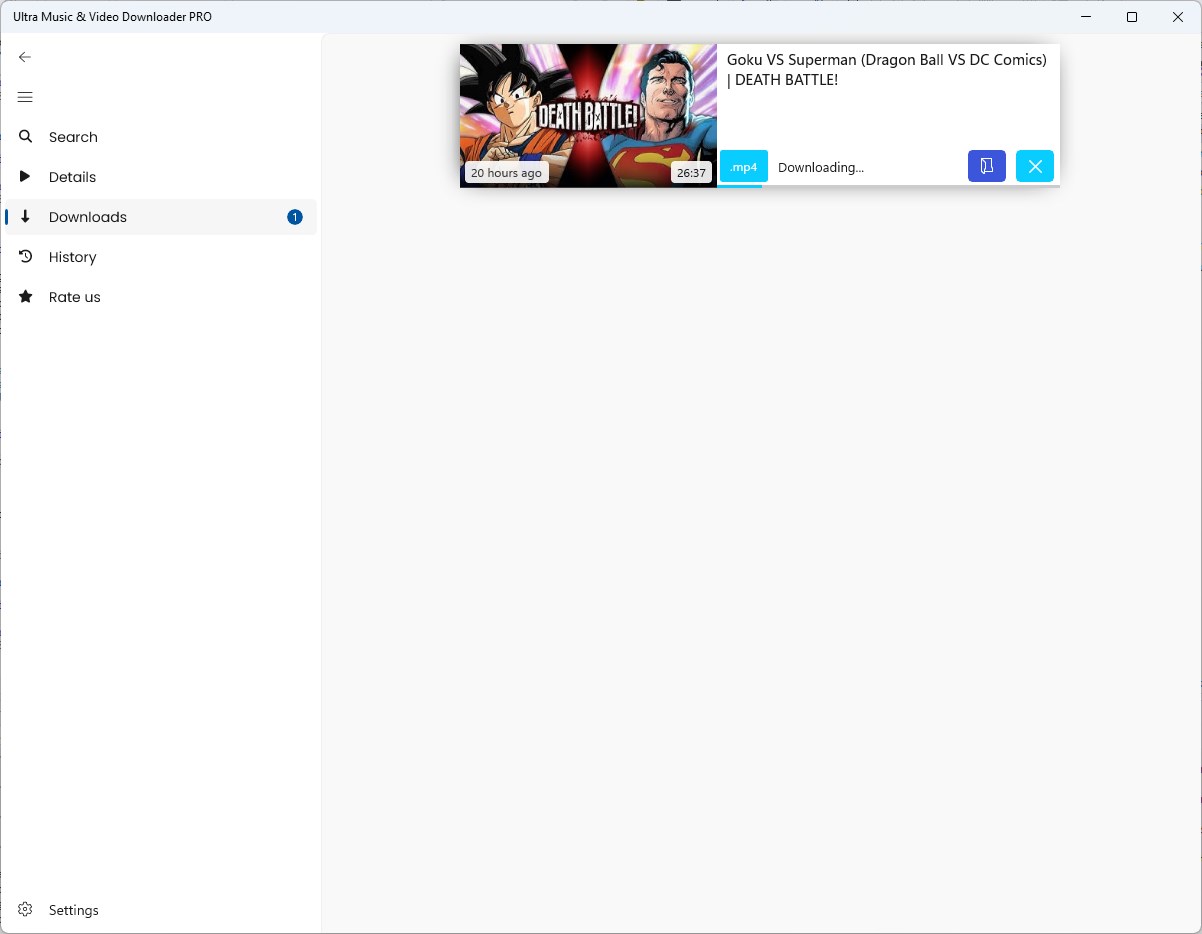Minimize the Ultra Music Downloader window
The height and width of the screenshot is (934, 1202).
point(1087,17)
